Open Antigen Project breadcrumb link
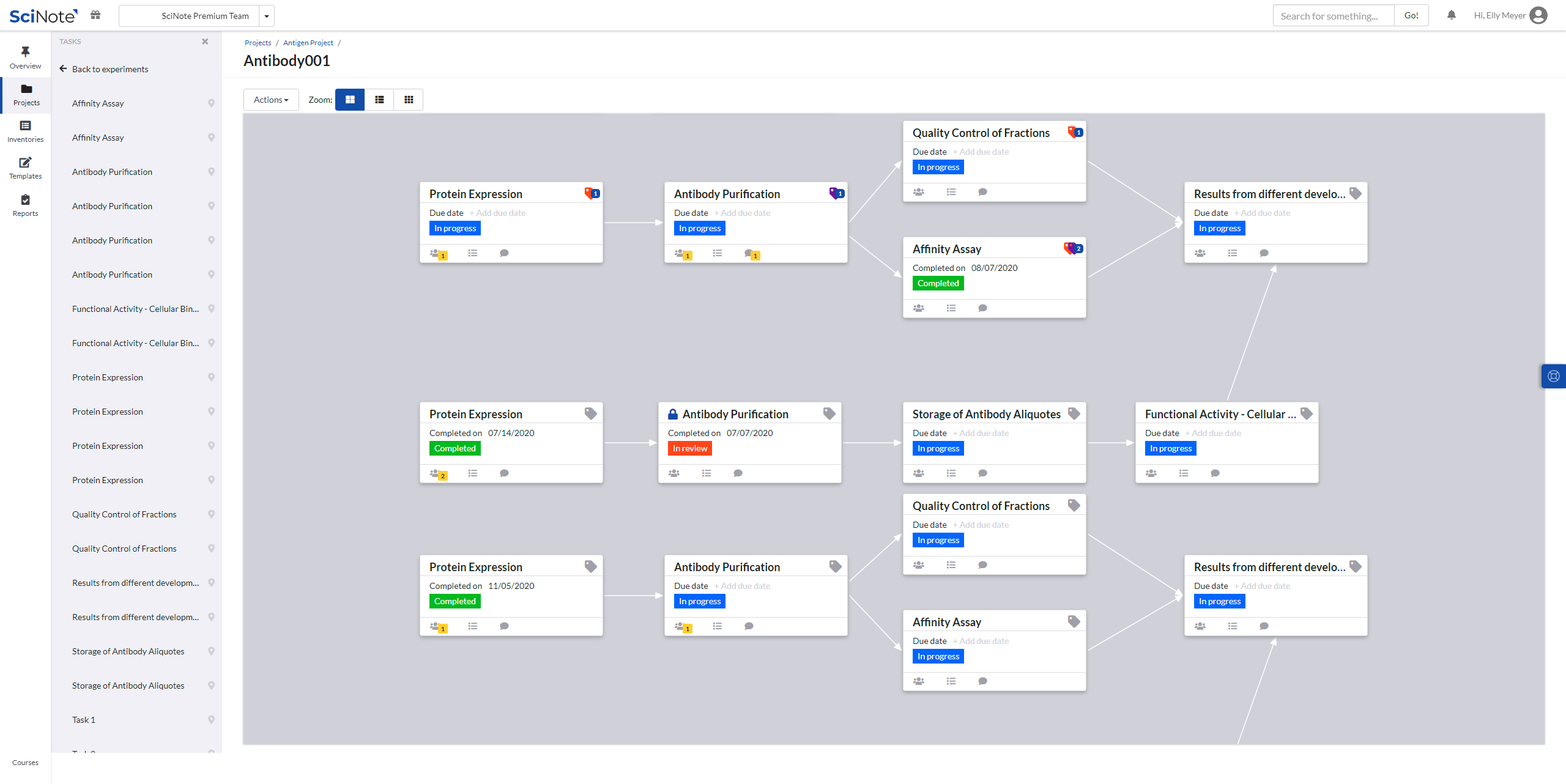 tap(308, 42)
